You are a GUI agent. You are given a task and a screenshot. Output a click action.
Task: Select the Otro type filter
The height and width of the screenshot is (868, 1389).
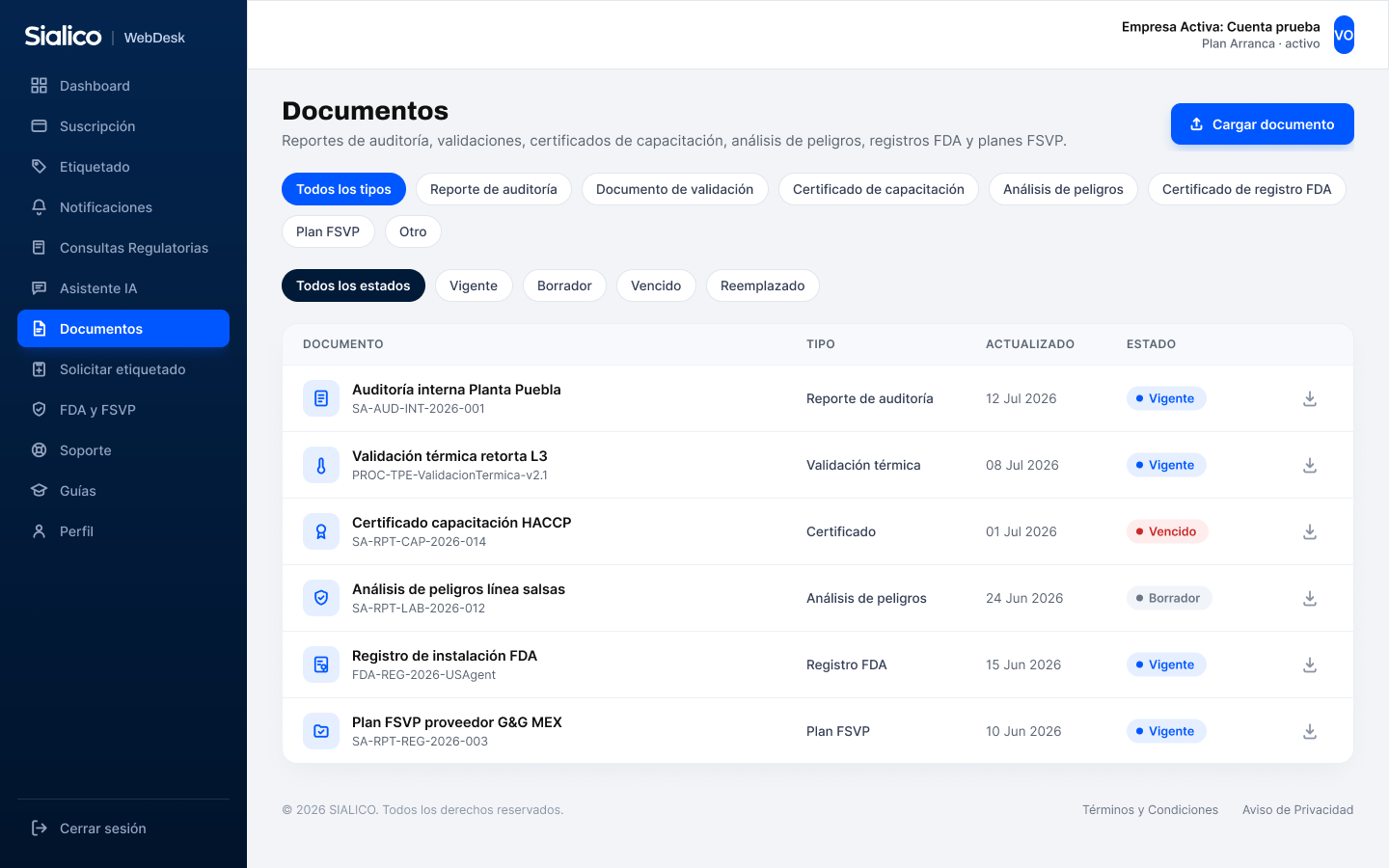coord(413,231)
